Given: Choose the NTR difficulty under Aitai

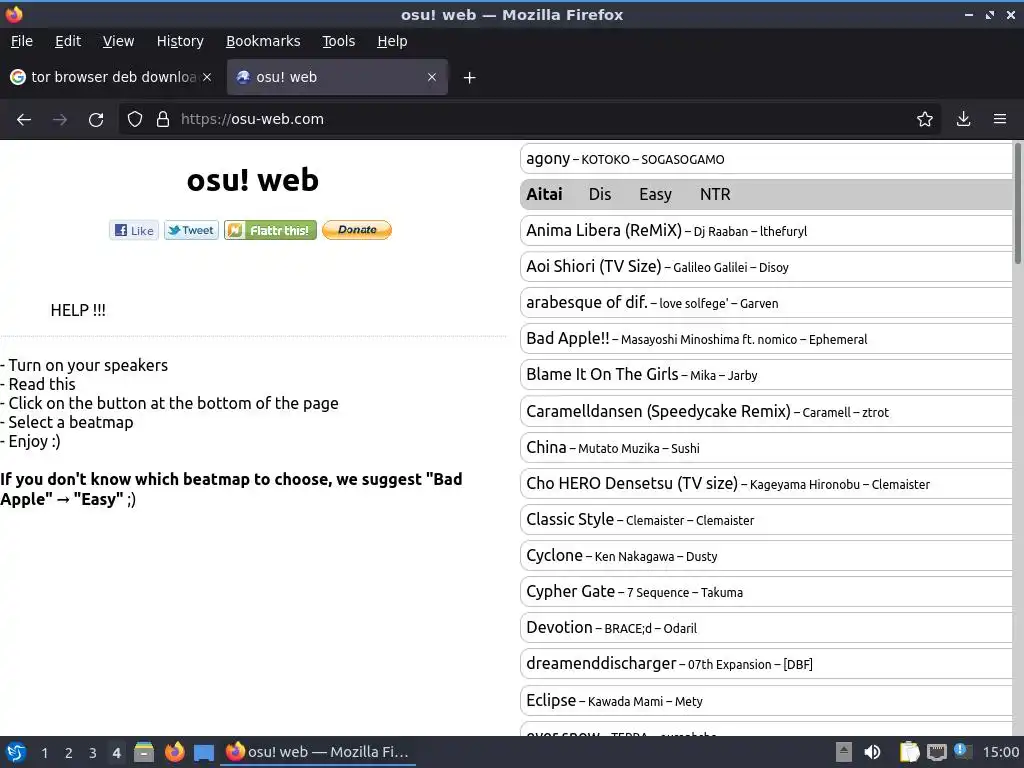Looking at the screenshot, I should (x=715, y=195).
